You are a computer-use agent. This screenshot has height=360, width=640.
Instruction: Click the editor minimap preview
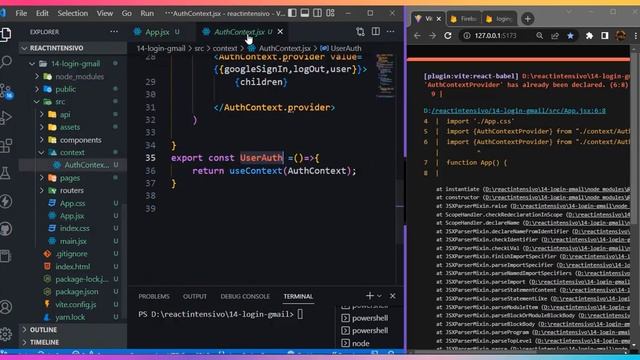385,76
